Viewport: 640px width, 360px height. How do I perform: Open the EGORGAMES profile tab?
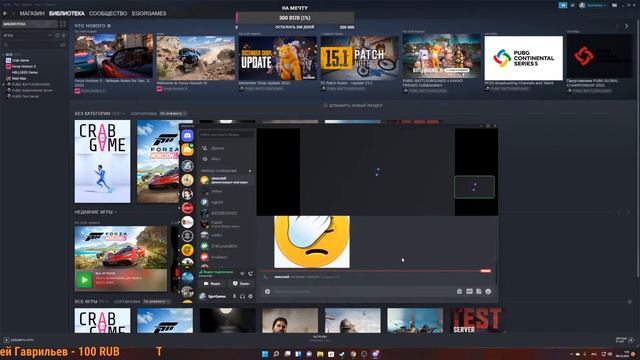coord(149,13)
